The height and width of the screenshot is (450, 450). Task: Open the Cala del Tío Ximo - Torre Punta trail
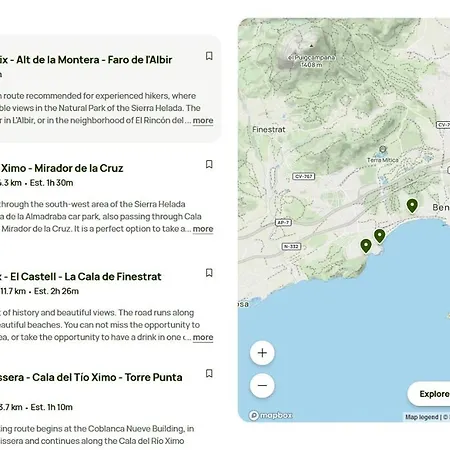pyautogui.click(x=91, y=377)
